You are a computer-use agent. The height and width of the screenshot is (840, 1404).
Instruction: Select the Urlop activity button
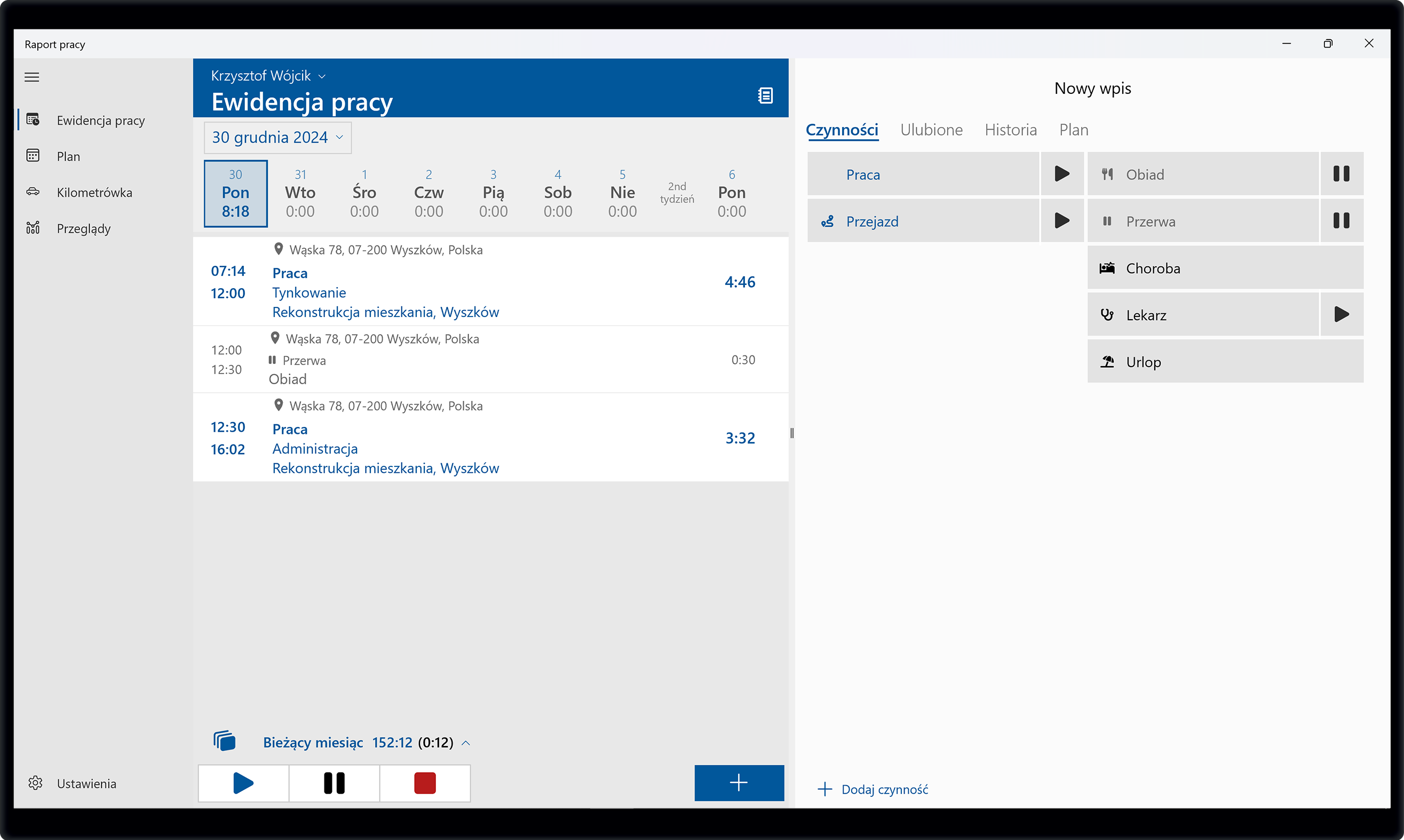[x=1225, y=362]
